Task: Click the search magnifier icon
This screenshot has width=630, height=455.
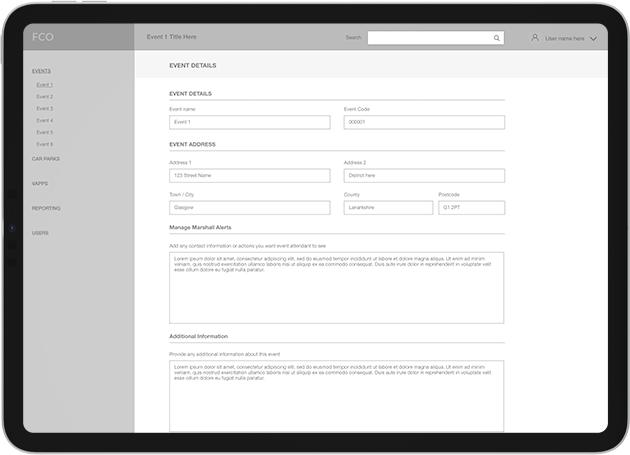Action: [x=496, y=38]
